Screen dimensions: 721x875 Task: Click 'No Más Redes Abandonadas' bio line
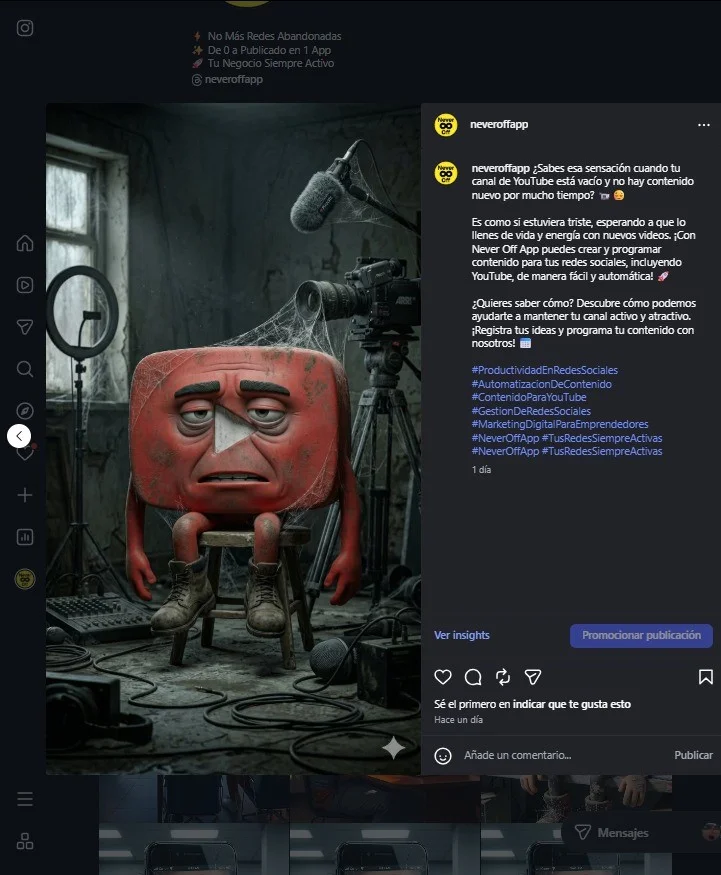274,36
